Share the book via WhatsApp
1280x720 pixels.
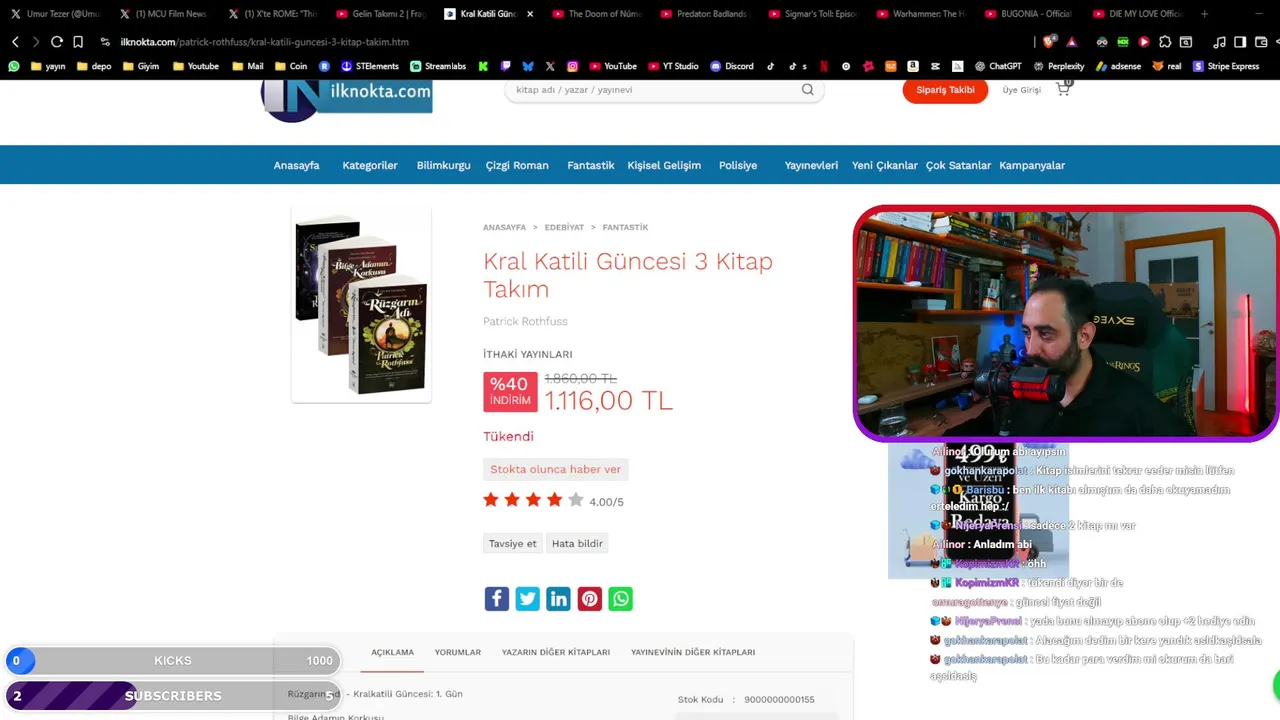tap(621, 599)
